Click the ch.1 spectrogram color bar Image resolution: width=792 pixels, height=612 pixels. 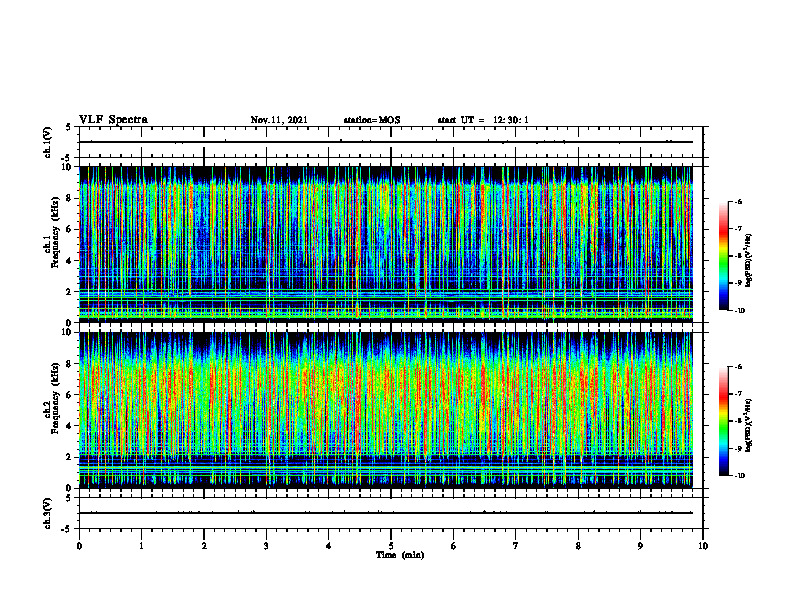[x=723, y=256]
